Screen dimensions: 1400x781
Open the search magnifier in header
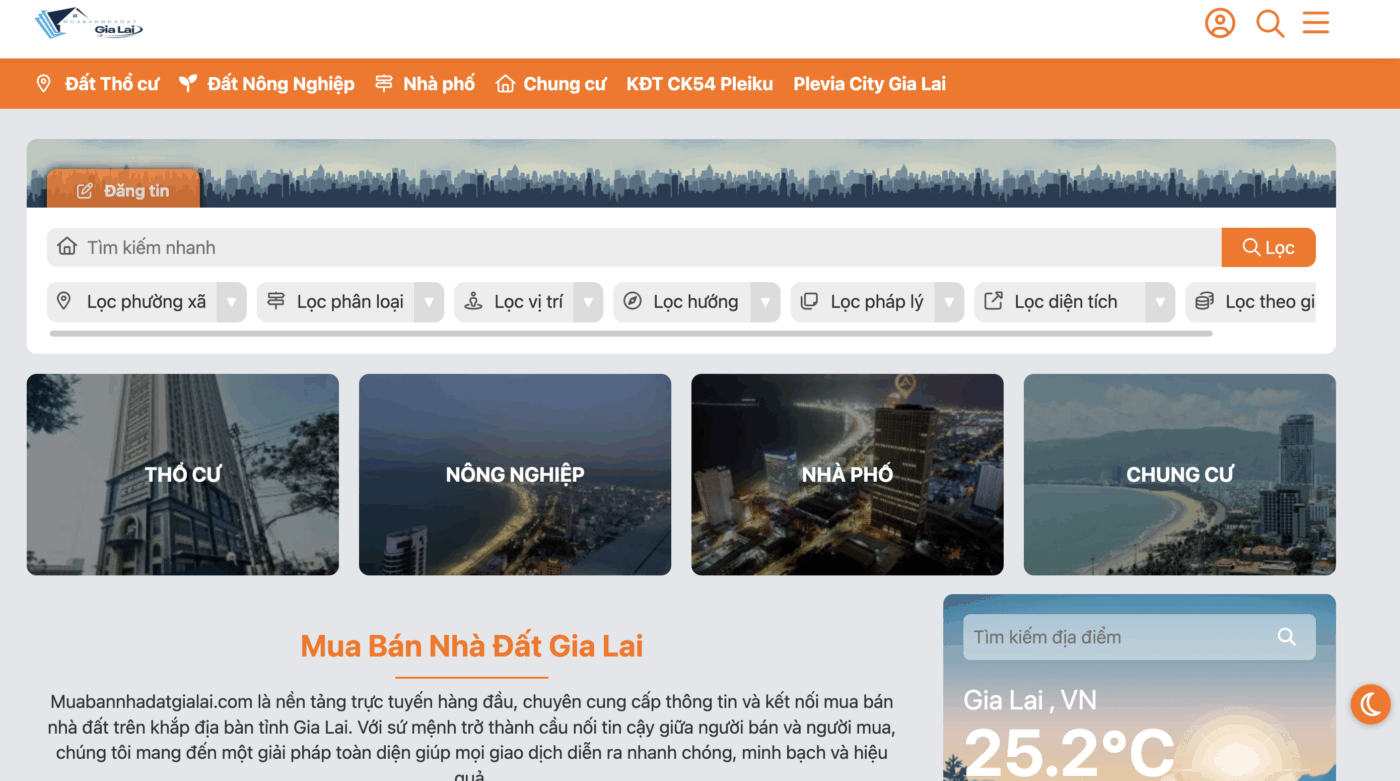click(x=1270, y=23)
